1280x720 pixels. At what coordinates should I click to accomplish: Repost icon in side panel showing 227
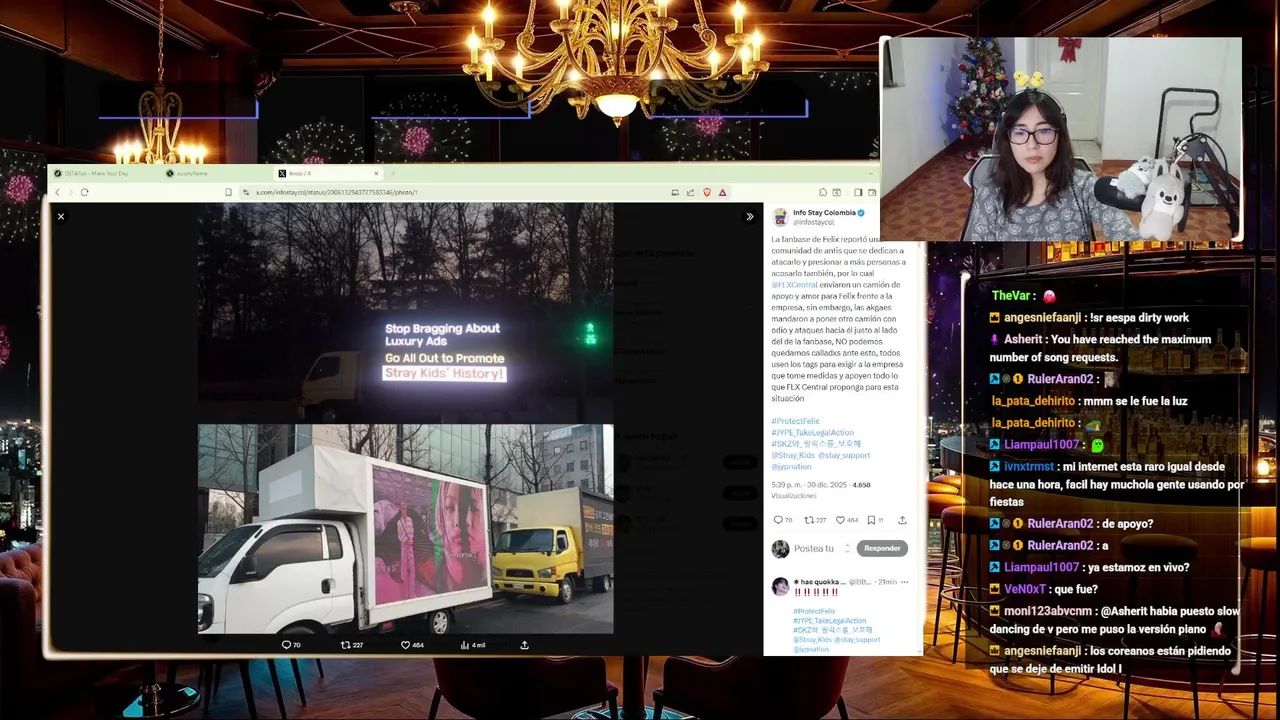click(815, 520)
